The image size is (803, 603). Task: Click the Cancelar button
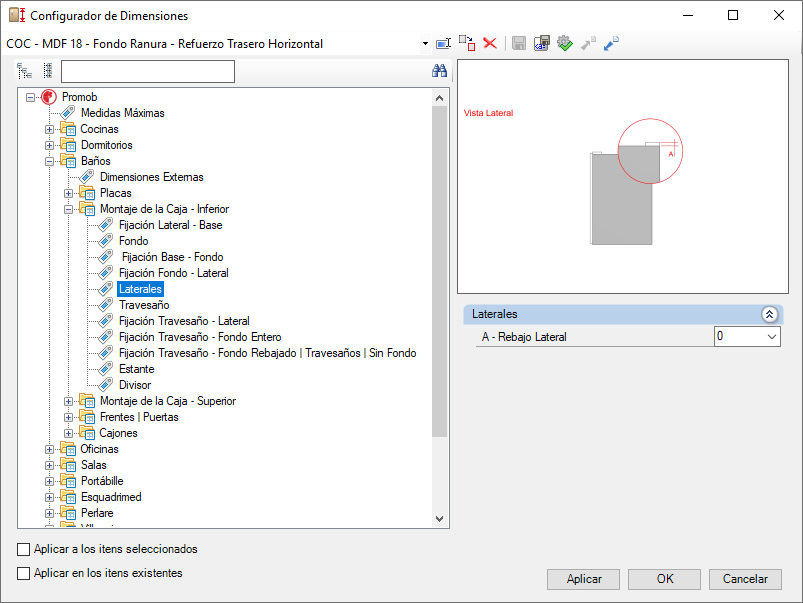[745, 579]
